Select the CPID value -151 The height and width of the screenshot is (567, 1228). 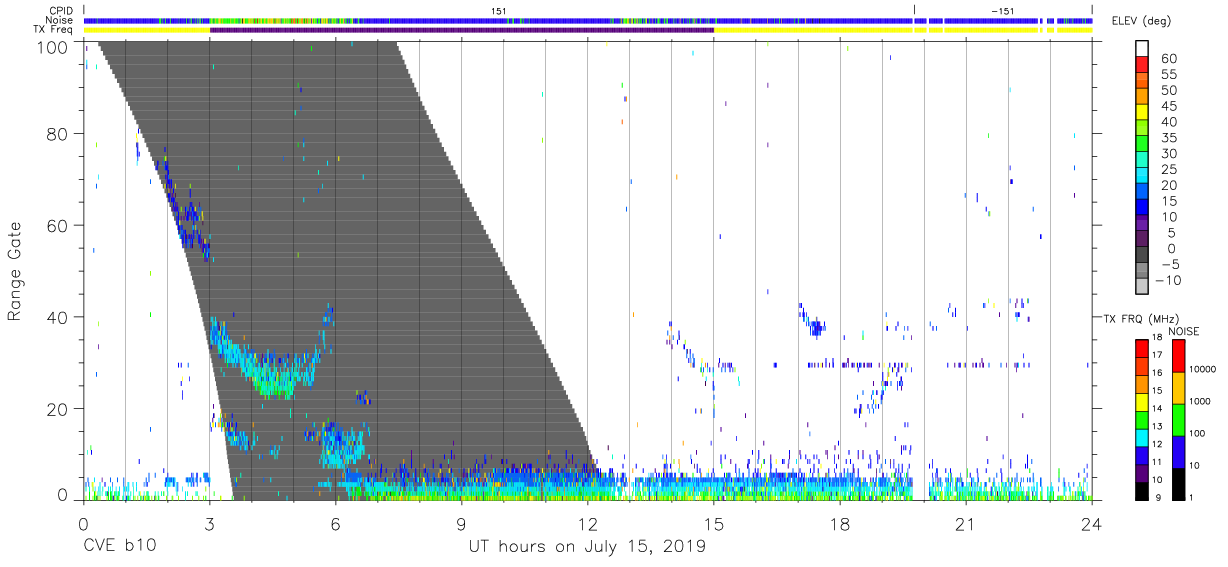click(1002, 10)
